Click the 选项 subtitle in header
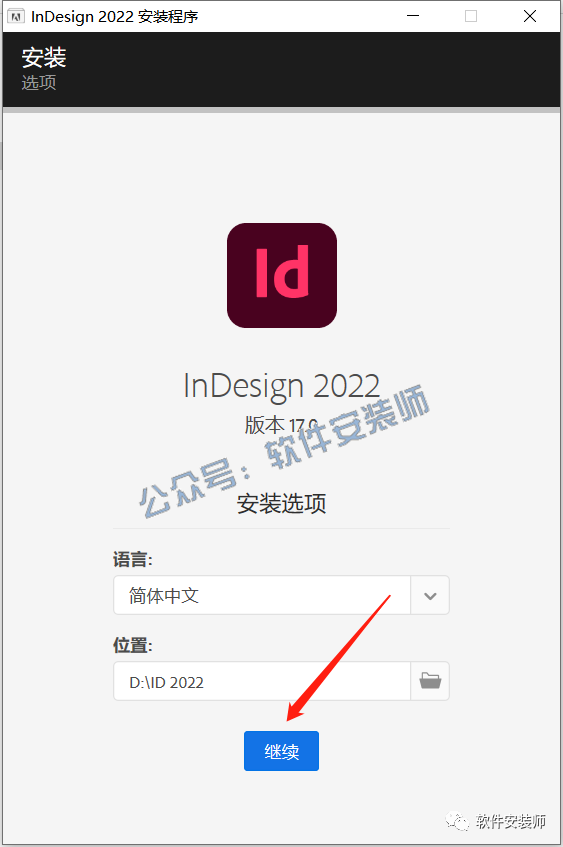 click(39, 83)
